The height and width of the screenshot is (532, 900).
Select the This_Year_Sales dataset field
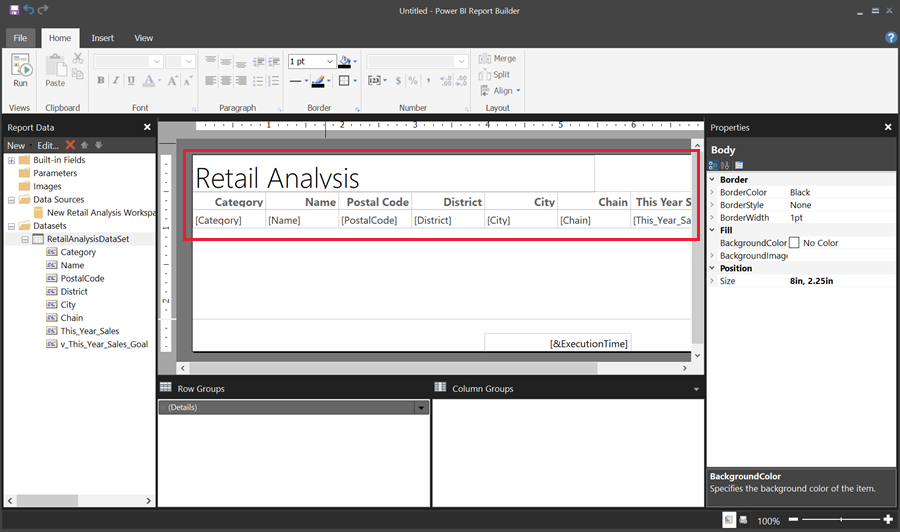89,331
